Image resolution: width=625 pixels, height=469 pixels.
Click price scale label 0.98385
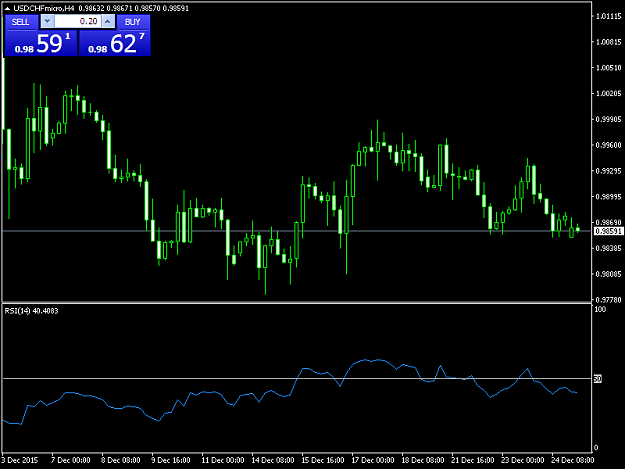[x=609, y=248]
